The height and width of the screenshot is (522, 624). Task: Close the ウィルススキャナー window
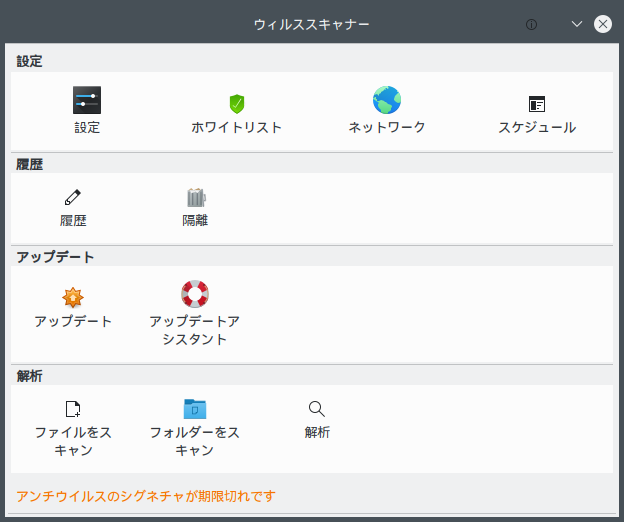[603, 24]
